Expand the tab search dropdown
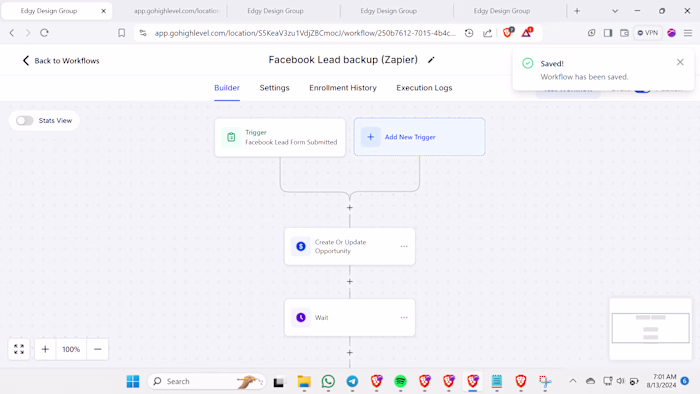The width and height of the screenshot is (700, 394). [x=615, y=11]
